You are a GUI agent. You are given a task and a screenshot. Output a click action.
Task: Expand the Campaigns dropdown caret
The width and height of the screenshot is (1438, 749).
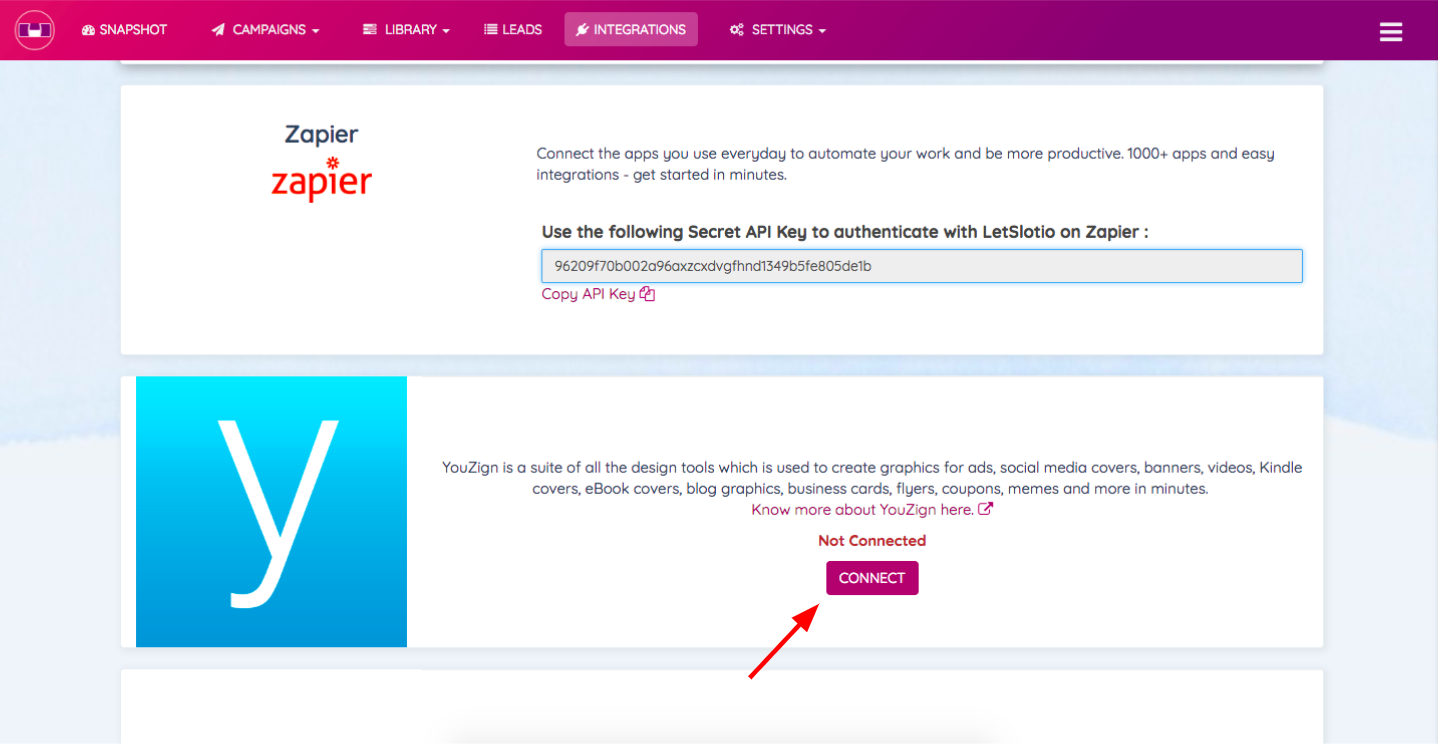pos(316,31)
